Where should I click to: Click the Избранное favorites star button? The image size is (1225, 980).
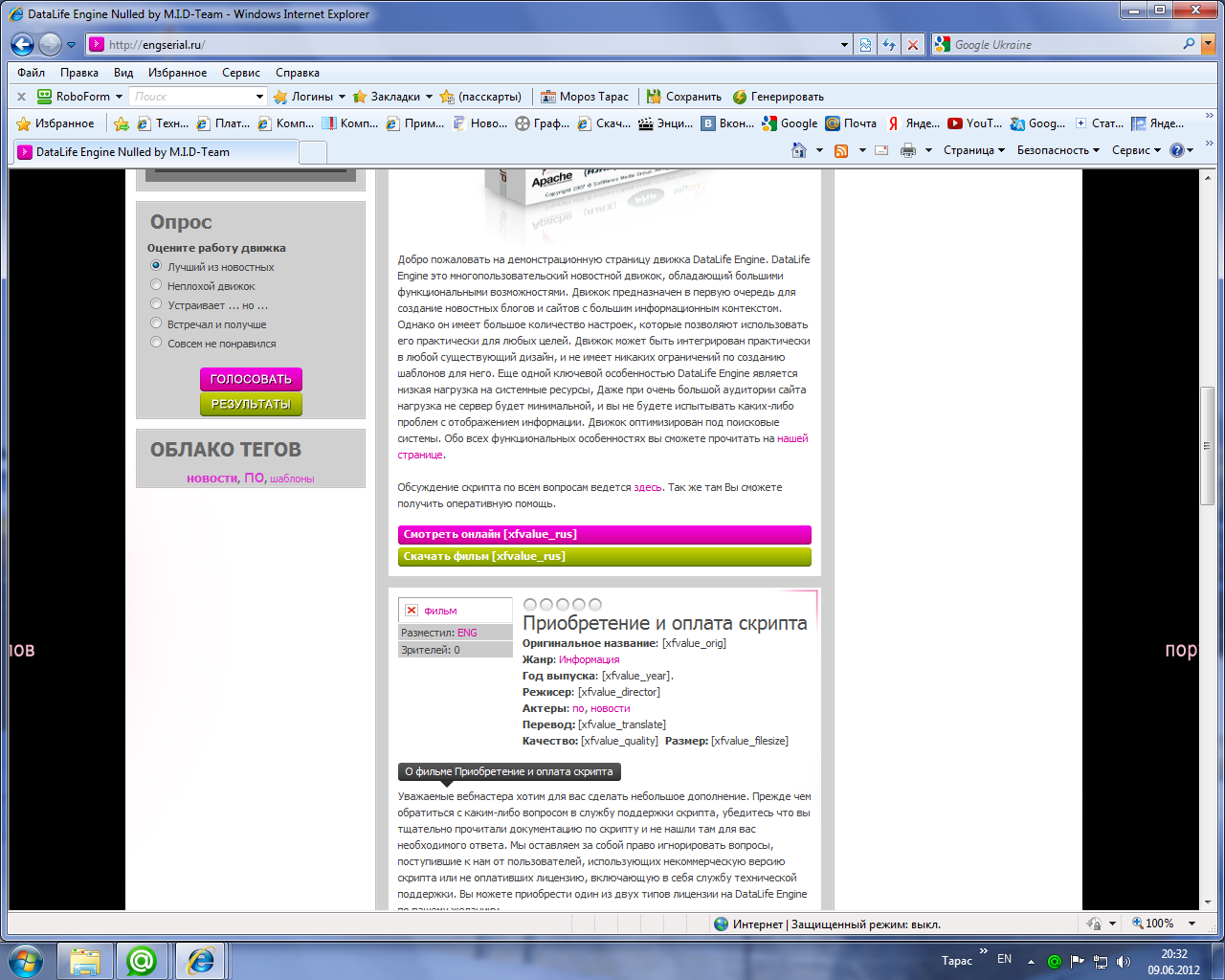pyautogui.click(x=56, y=123)
